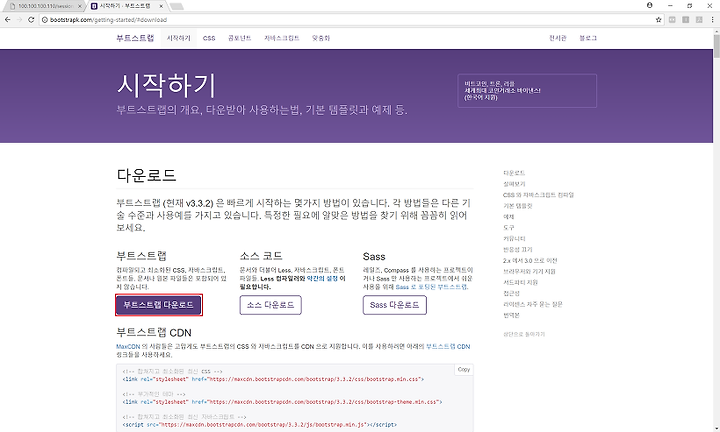The height and width of the screenshot is (432, 720).
Task: Jump to 커뮤니티 in the side navigation
Action: (x=514, y=239)
